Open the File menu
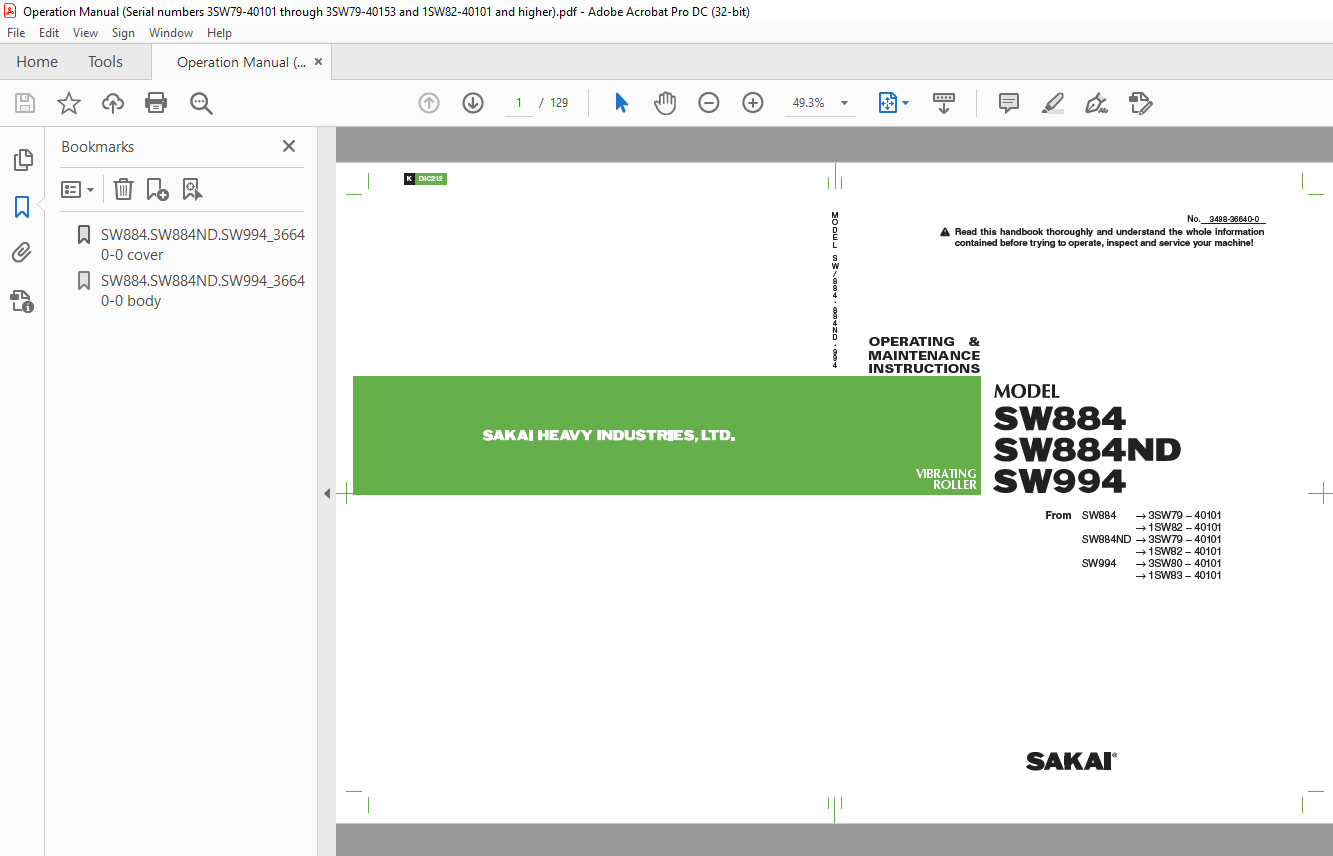Image resolution: width=1333 pixels, height=856 pixels. [x=16, y=33]
